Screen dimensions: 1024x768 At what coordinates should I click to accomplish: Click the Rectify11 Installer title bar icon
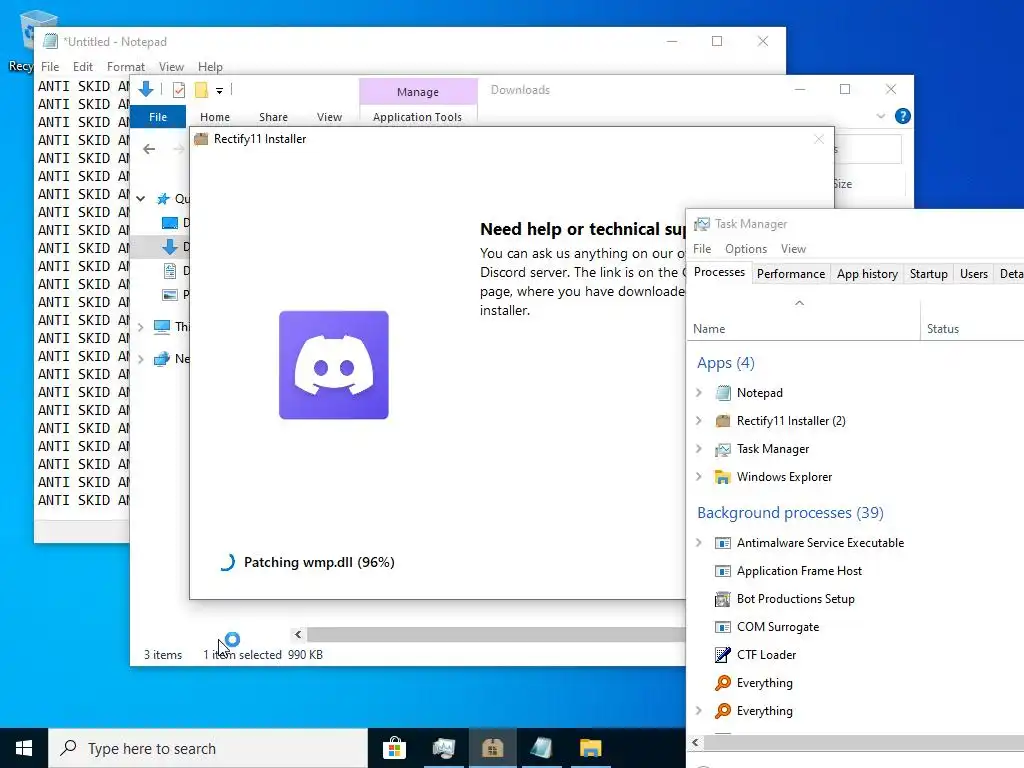pyautogui.click(x=201, y=139)
